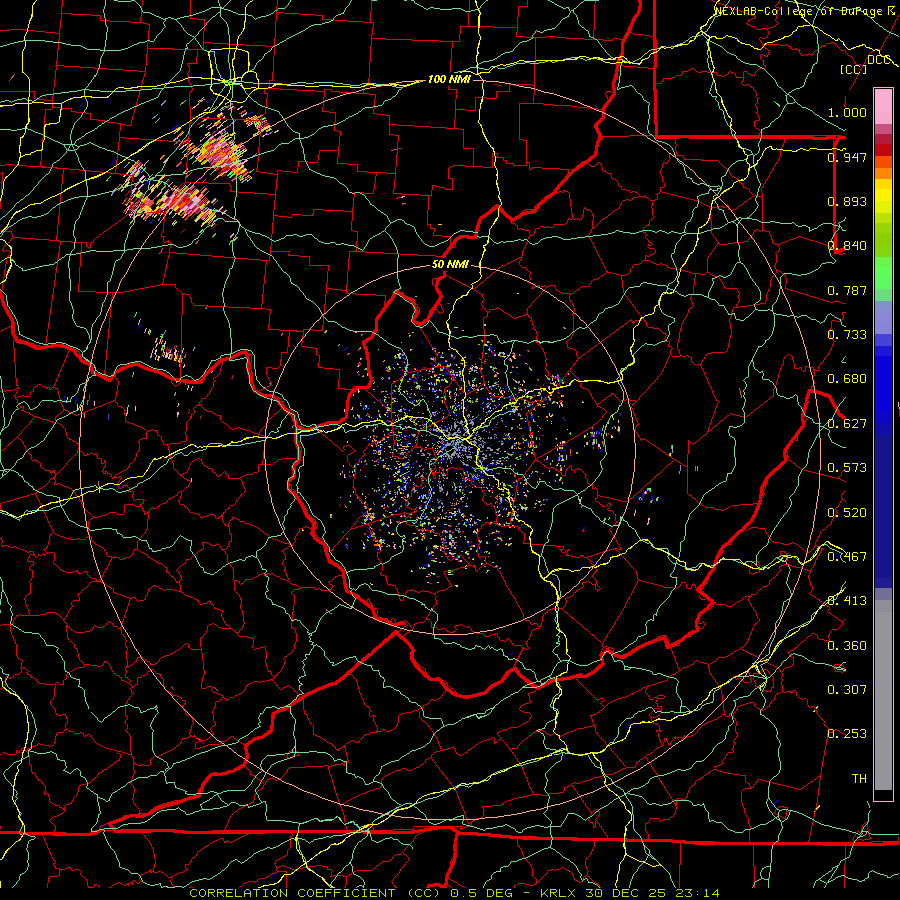Click the 30 DEC 25 date in caption
The width and height of the screenshot is (900, 900).
point(626,893)
